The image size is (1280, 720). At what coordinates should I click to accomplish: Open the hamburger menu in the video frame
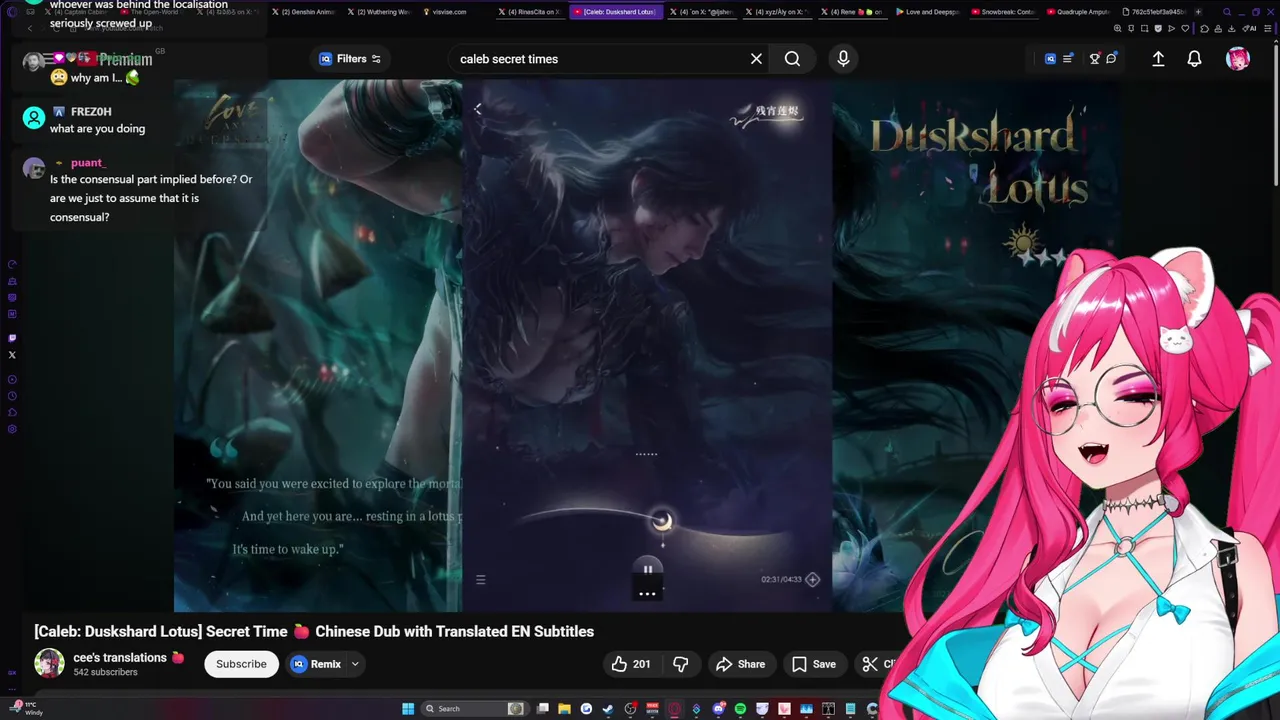tap(480, 580)
